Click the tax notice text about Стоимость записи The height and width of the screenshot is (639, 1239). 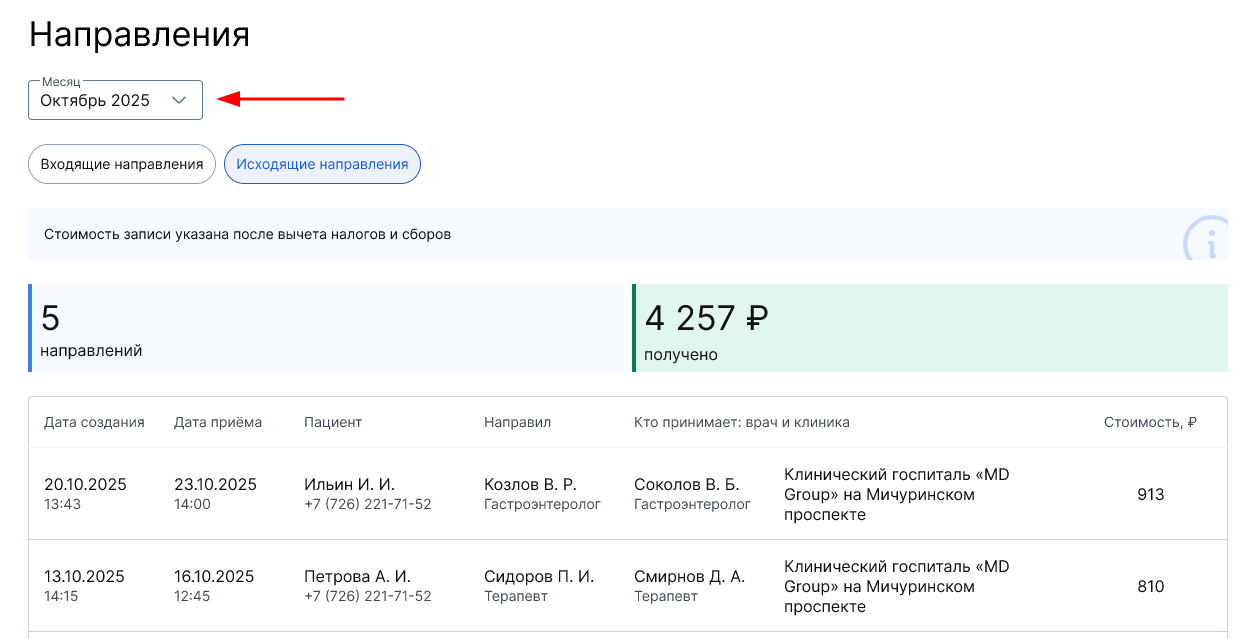tap(247, 234)
